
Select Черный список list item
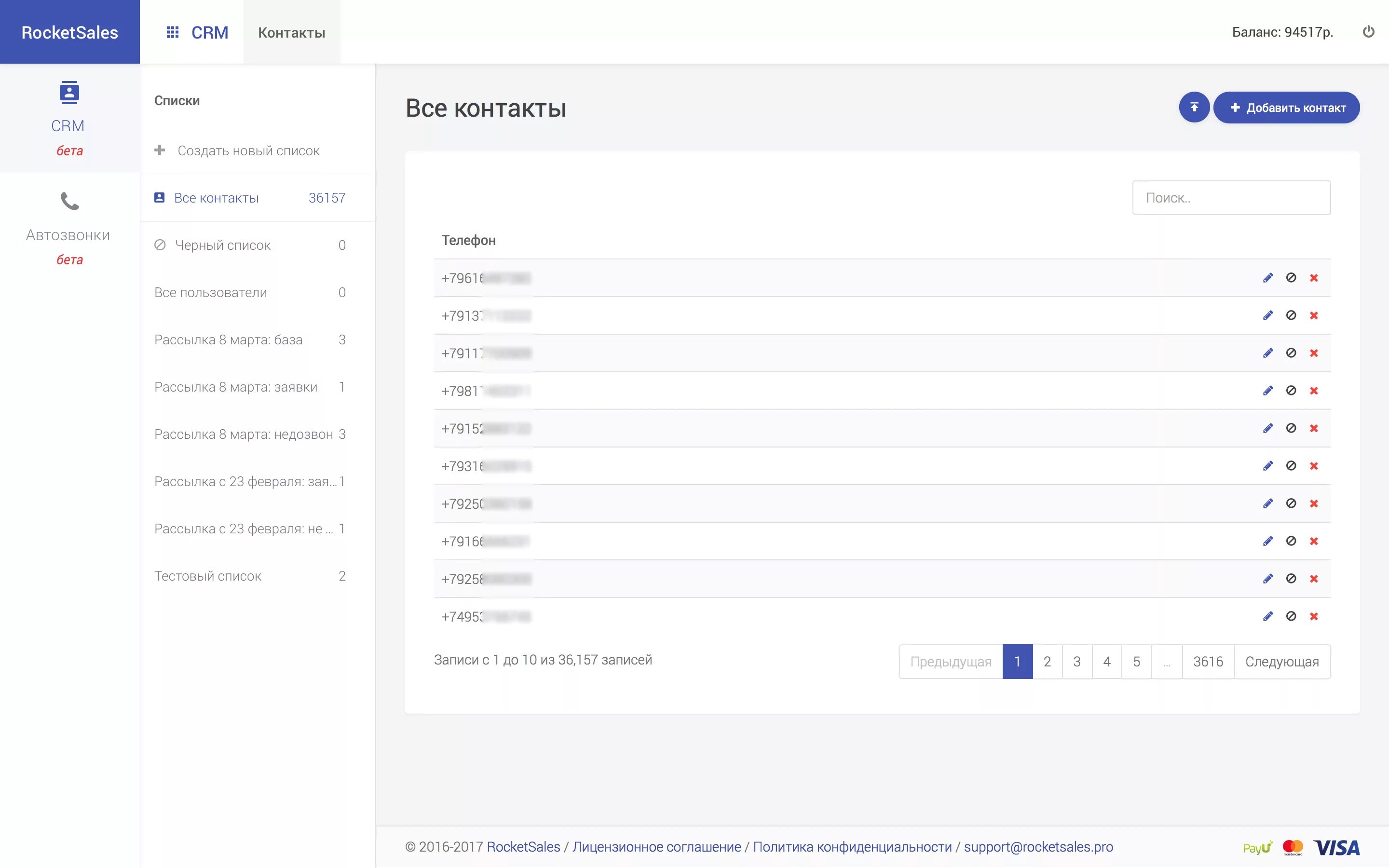[x=222, y=244]
